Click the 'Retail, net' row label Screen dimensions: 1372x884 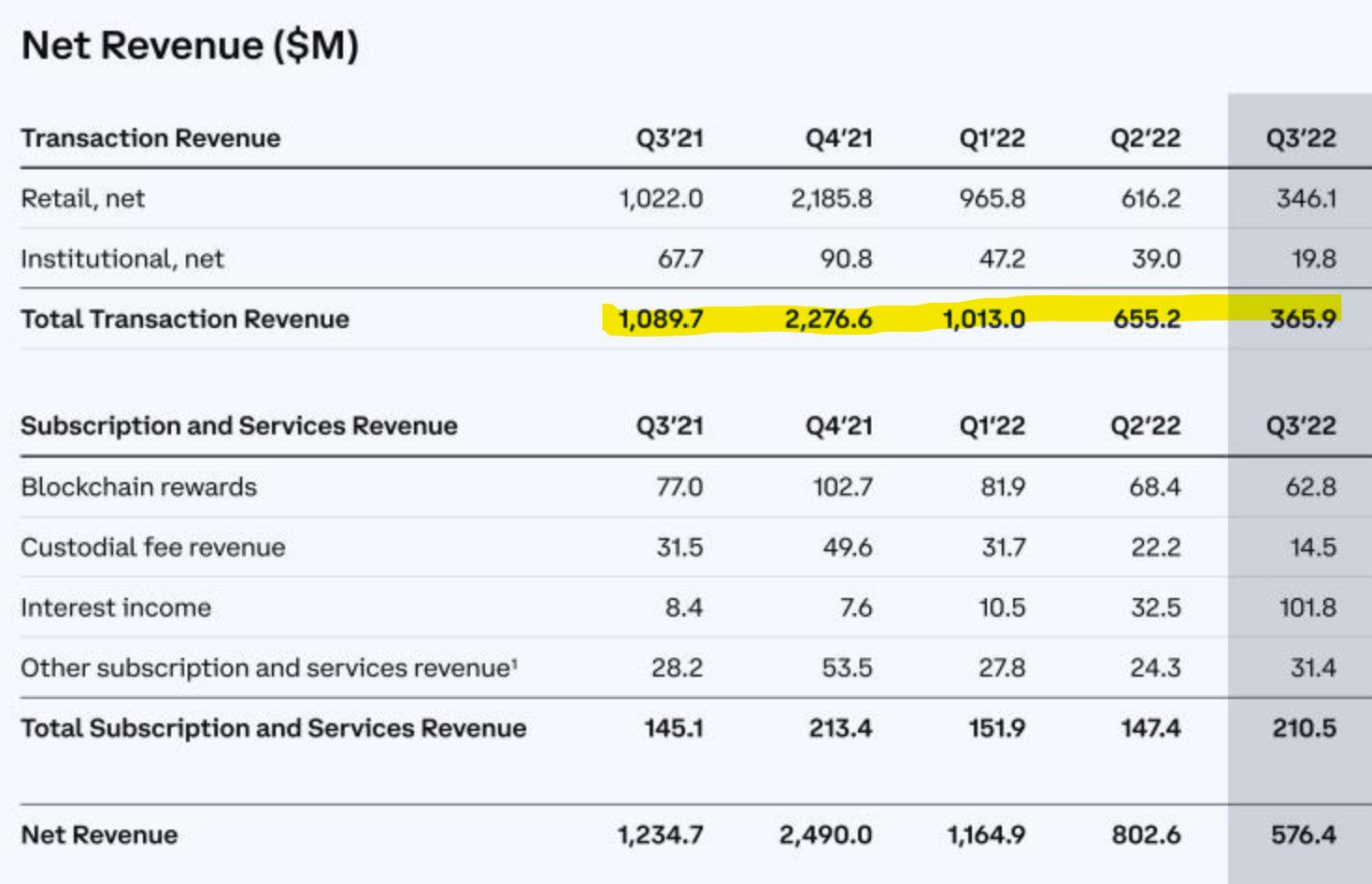(x=82, y=198)
